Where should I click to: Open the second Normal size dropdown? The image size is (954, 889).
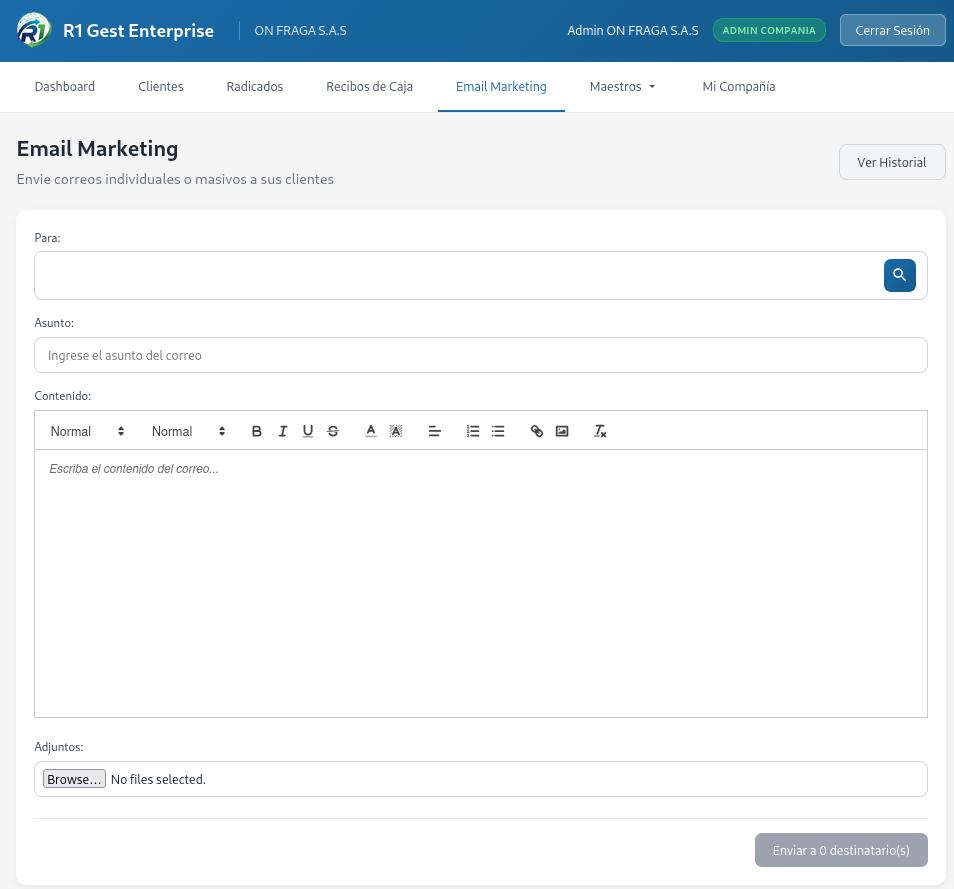[188, 431]
